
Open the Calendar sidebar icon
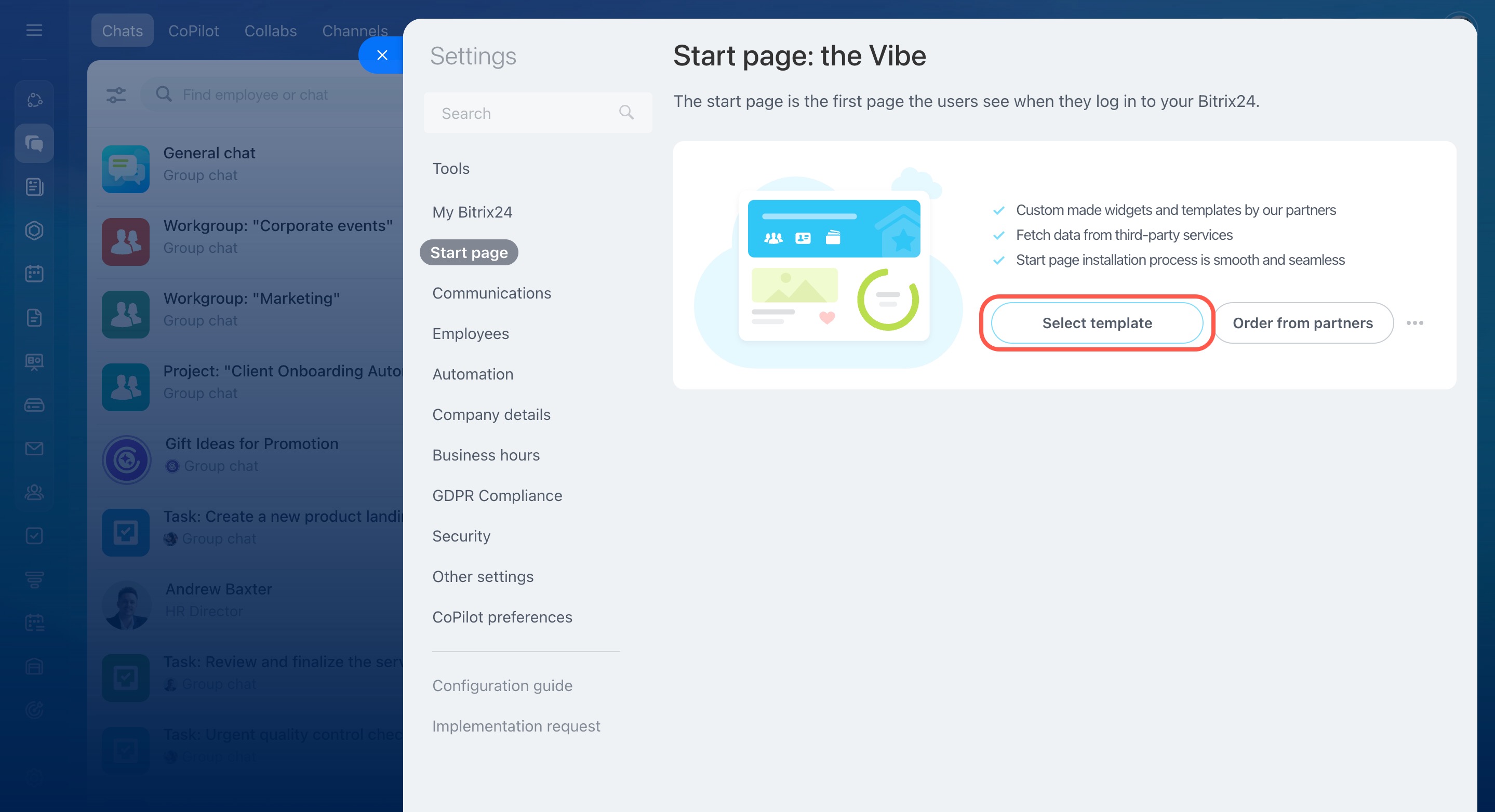34,274
